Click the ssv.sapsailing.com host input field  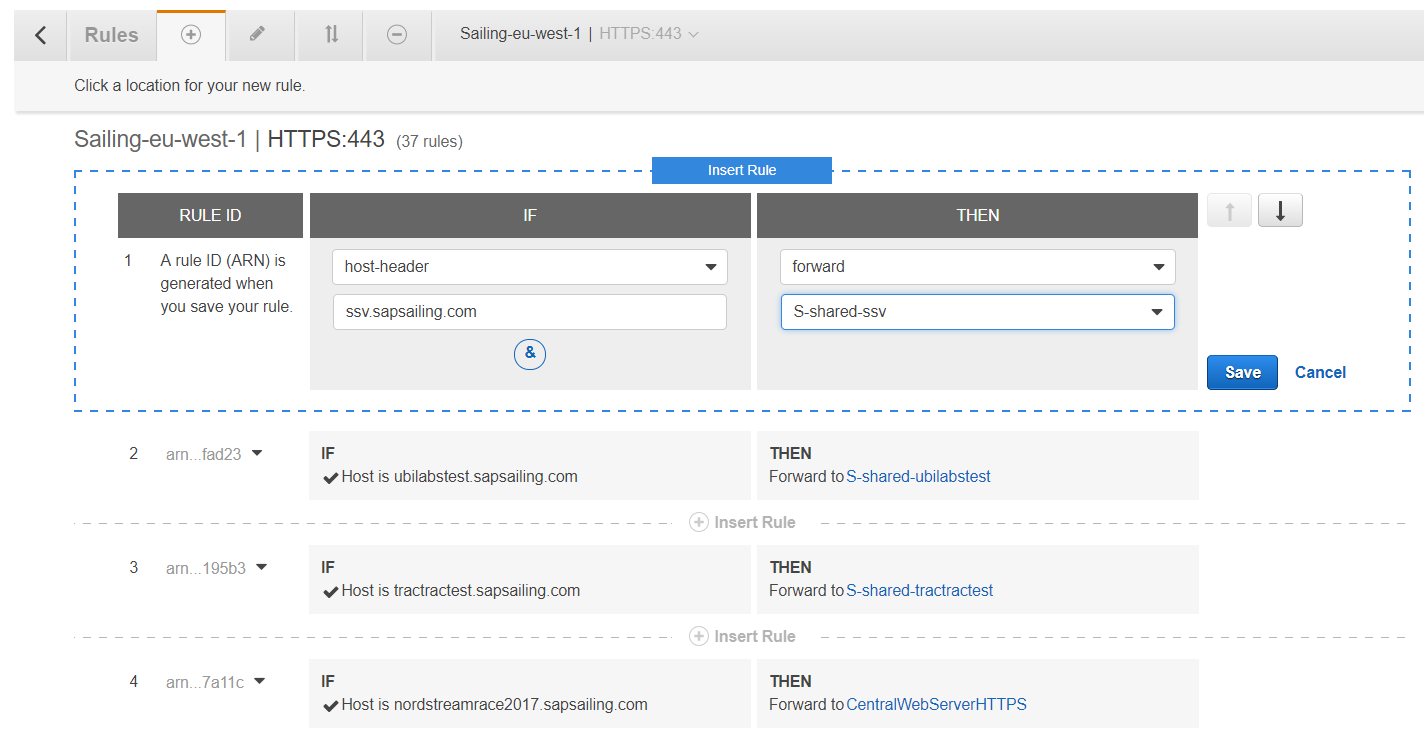pyautogui.click(x=529, y=312)
